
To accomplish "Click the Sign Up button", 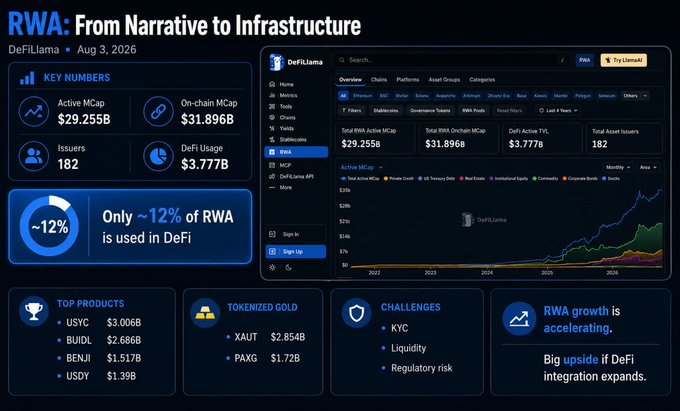I will point(295,251).
